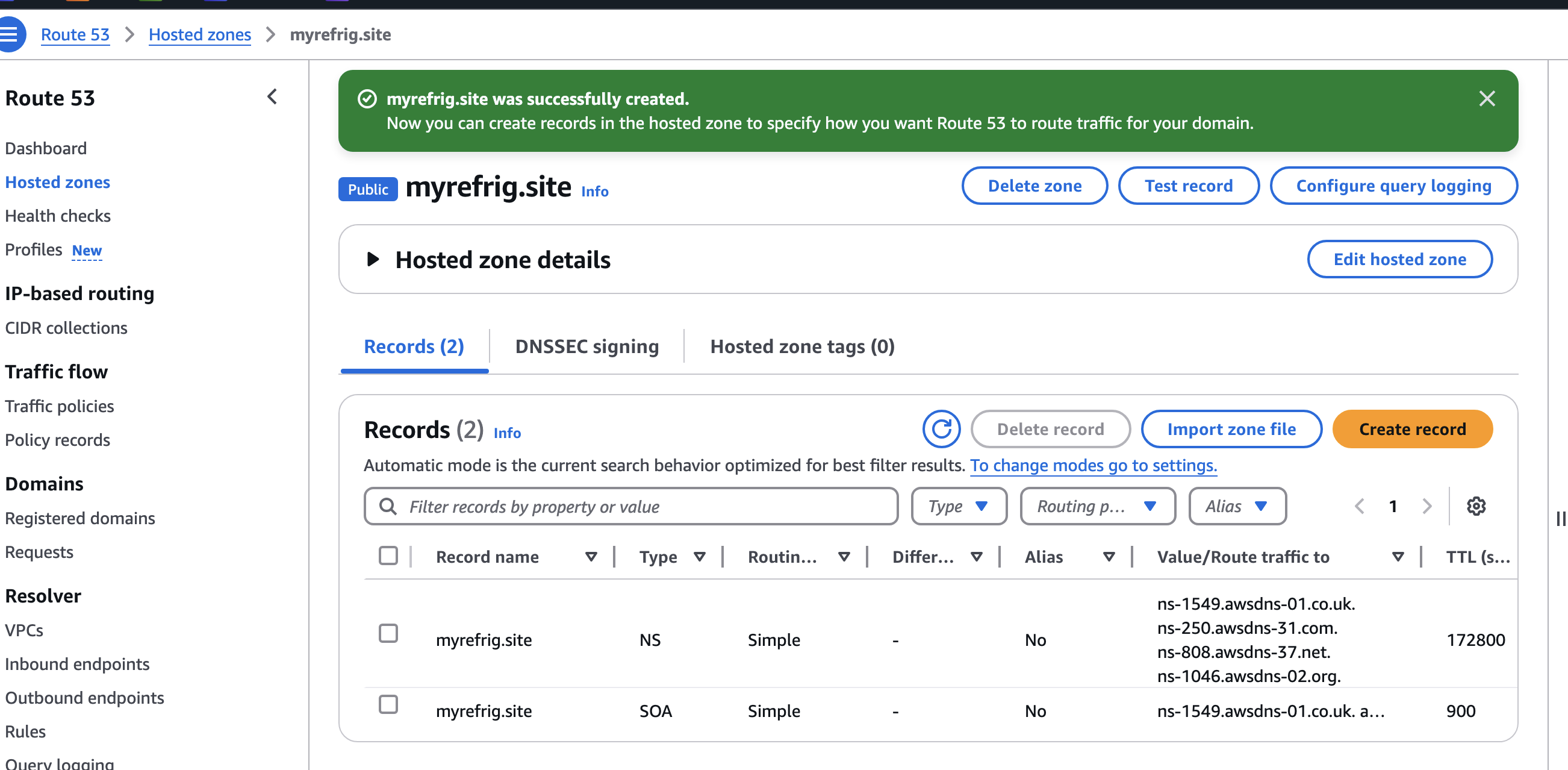The width and height of the screenshot is (1568, 770).
Task: Open Policy records in sidebar
Action: tap(58, 440)
